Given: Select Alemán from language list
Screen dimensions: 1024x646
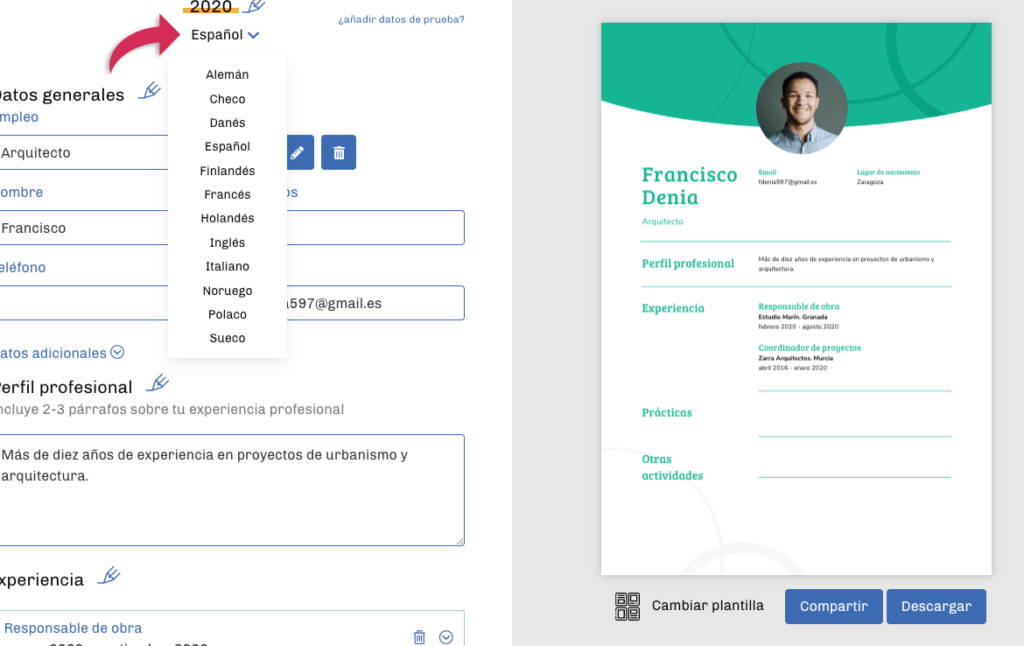Looking at the screenshot, I should coord(227,74).
